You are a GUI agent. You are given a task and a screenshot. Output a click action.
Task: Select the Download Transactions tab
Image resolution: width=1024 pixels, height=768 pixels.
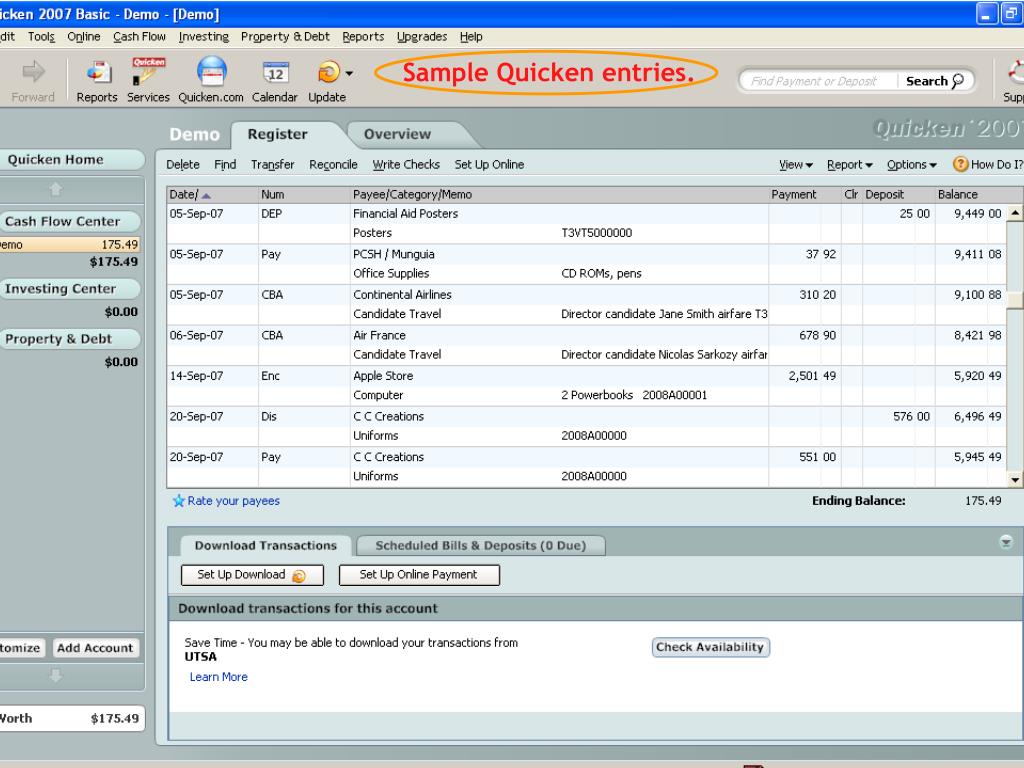point(265,545)
